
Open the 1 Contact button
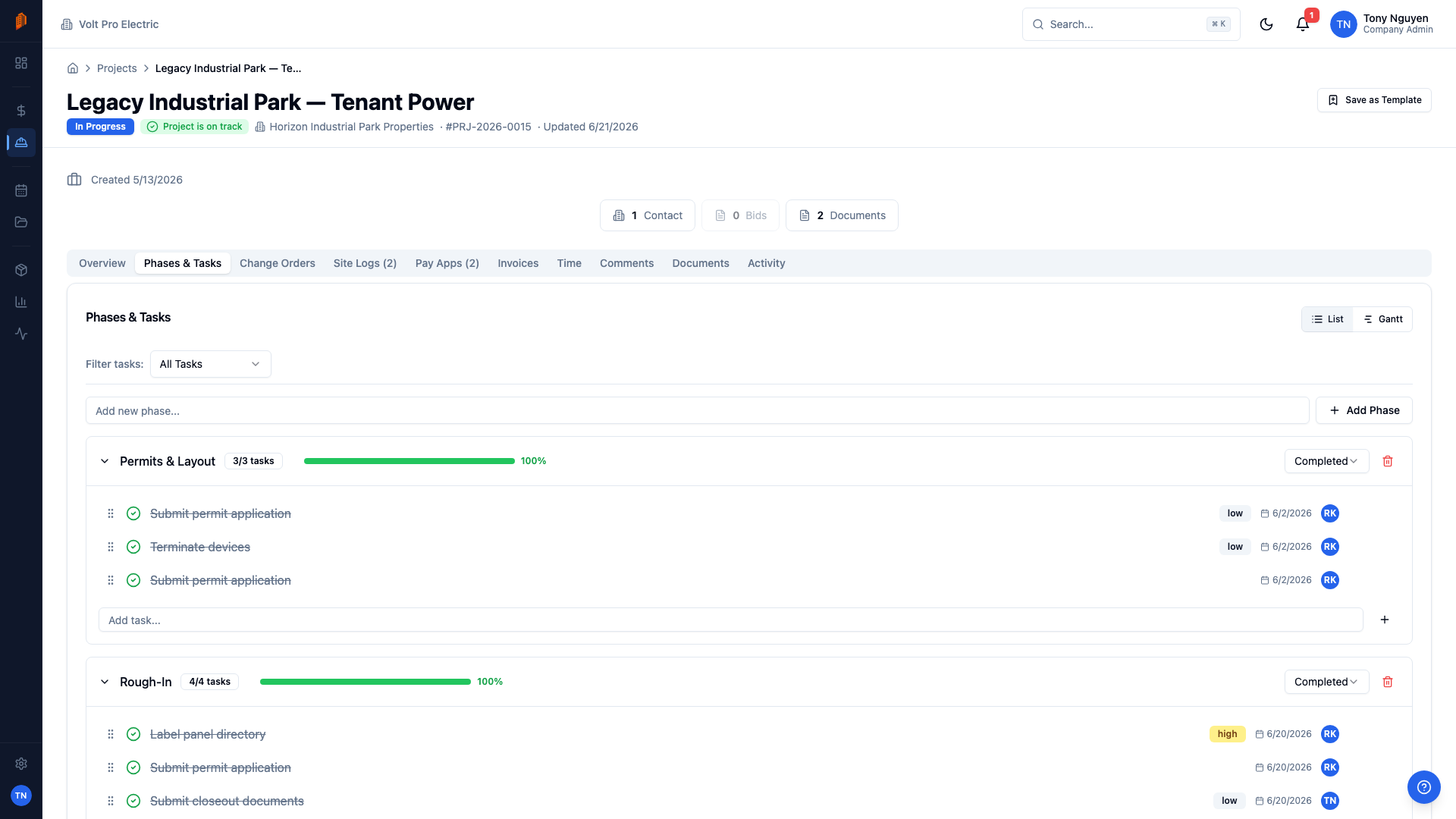click(648, 215)
